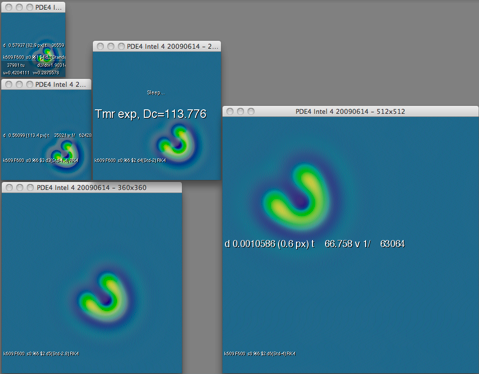The height and width of the screenshot is (374, 479).
Task: Minimize the 'PDE4 Intel 4 2...' window
Action: coord(19,85)
